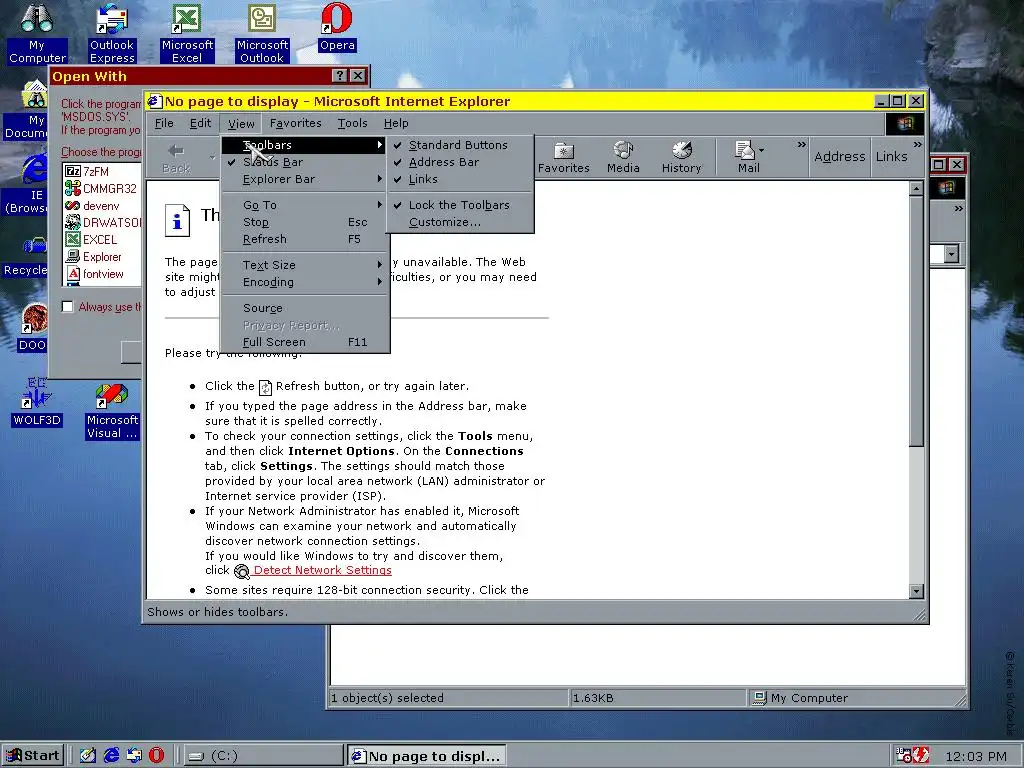Select the WOLF3D desktop icon

click(x=37, y=402)
